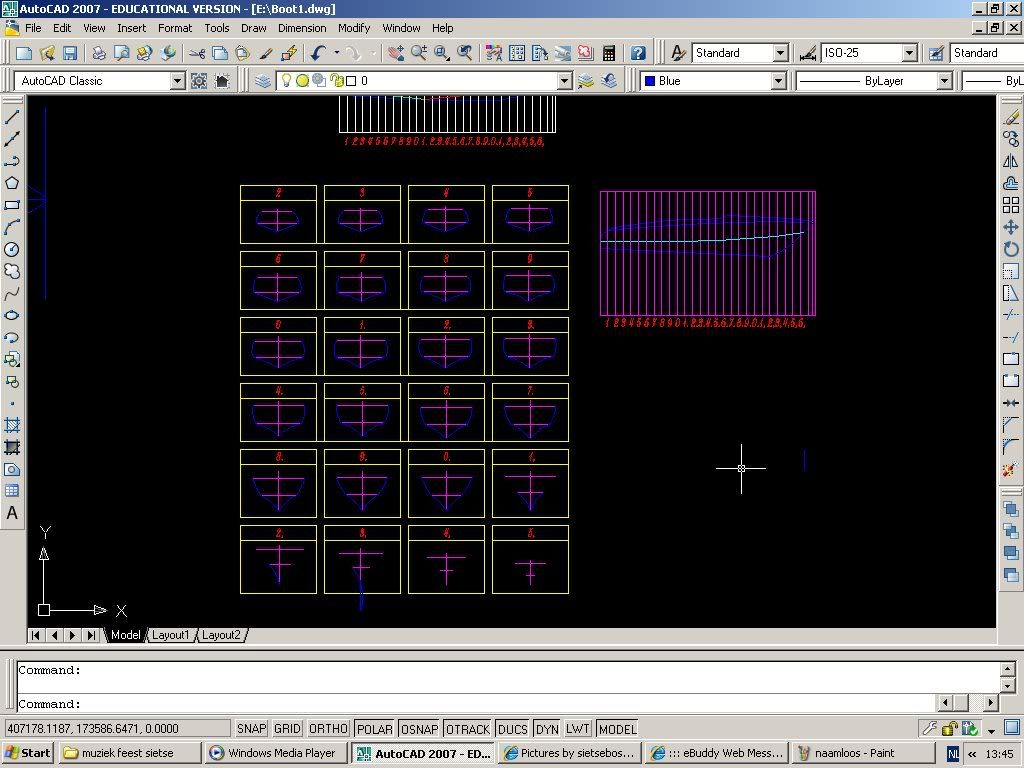Switch to Windows Media Player taskbar button
Image resolution: width=1024 pixels, height=768 pixels.
272,753
